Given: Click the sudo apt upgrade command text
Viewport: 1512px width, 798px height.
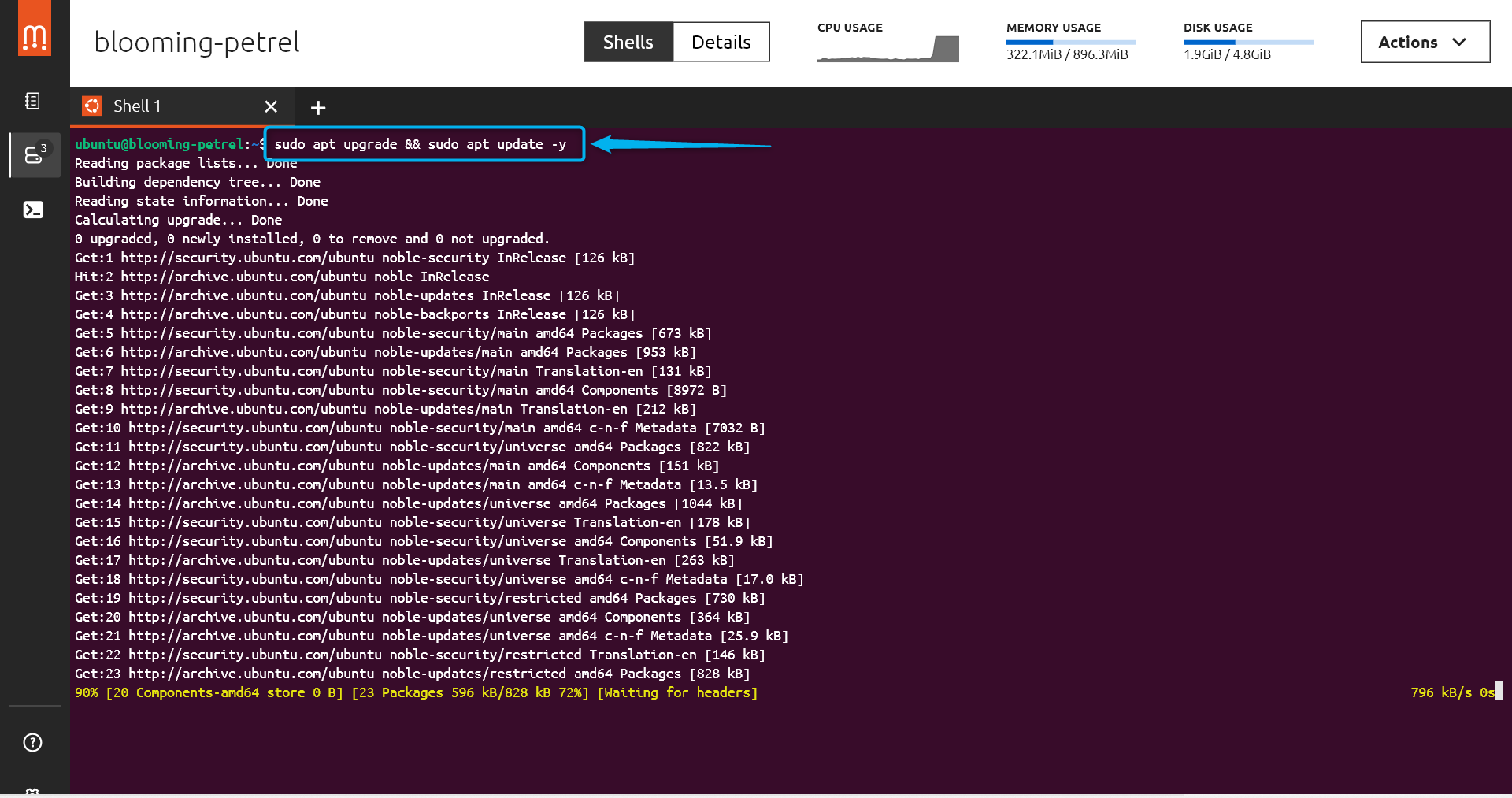Looking at the screenshot, I should click(x=420, y=144).
